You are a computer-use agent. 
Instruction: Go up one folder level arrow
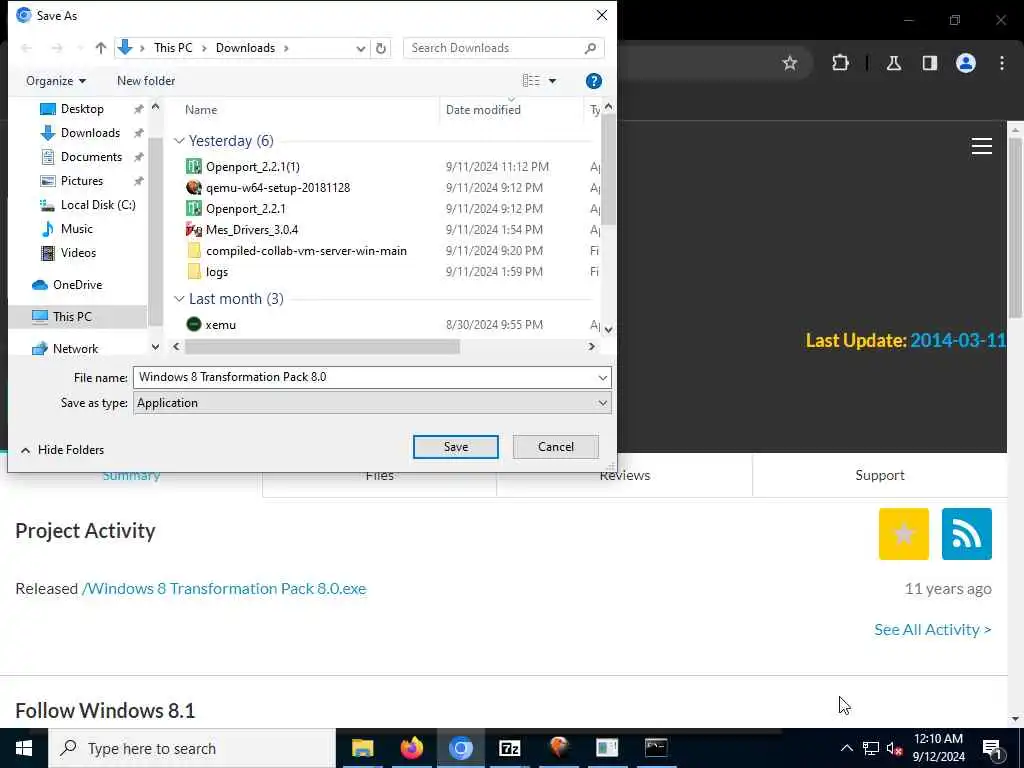coord(101,48)
